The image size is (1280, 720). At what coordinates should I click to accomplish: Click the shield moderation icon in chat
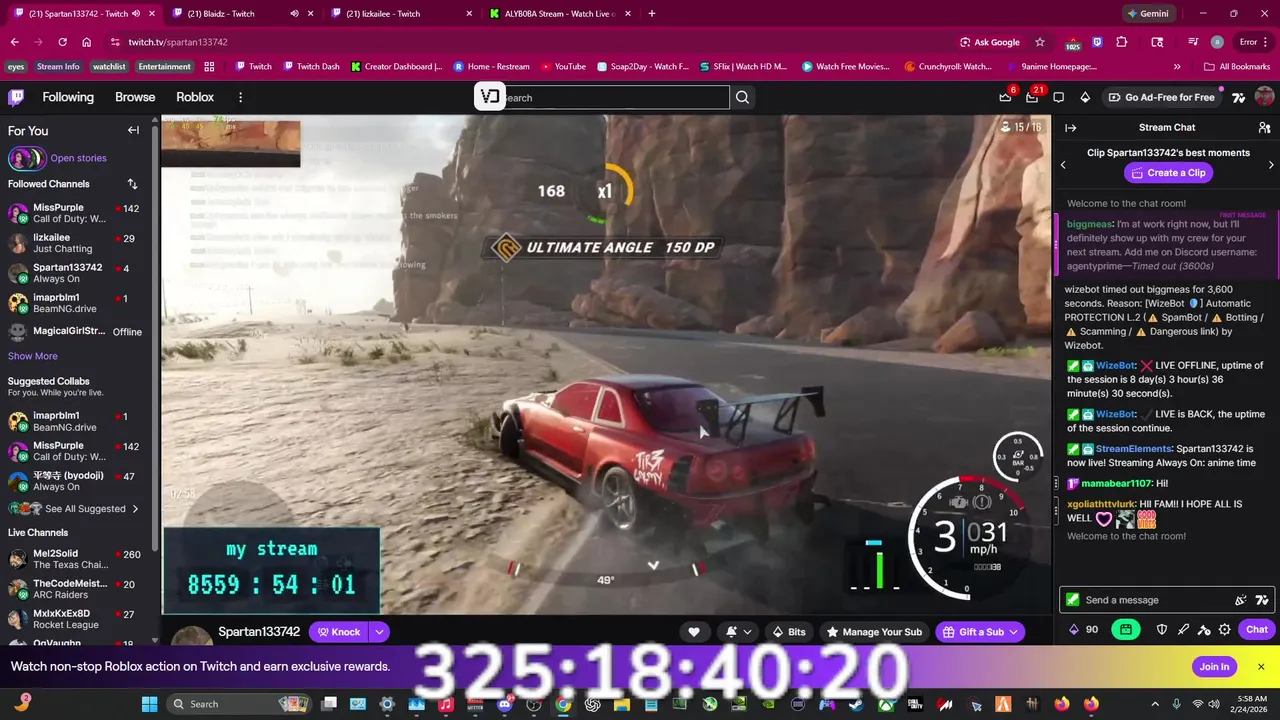point(1162,630)
